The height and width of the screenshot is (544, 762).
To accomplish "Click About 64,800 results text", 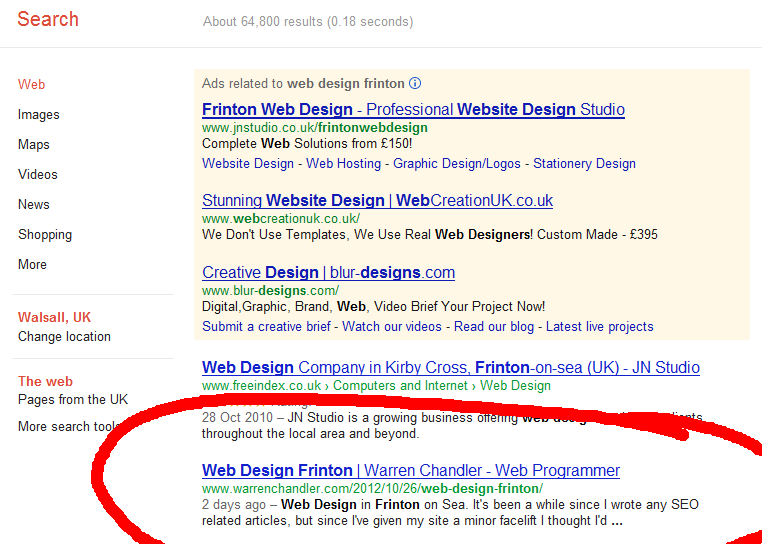I will (308, 22).
